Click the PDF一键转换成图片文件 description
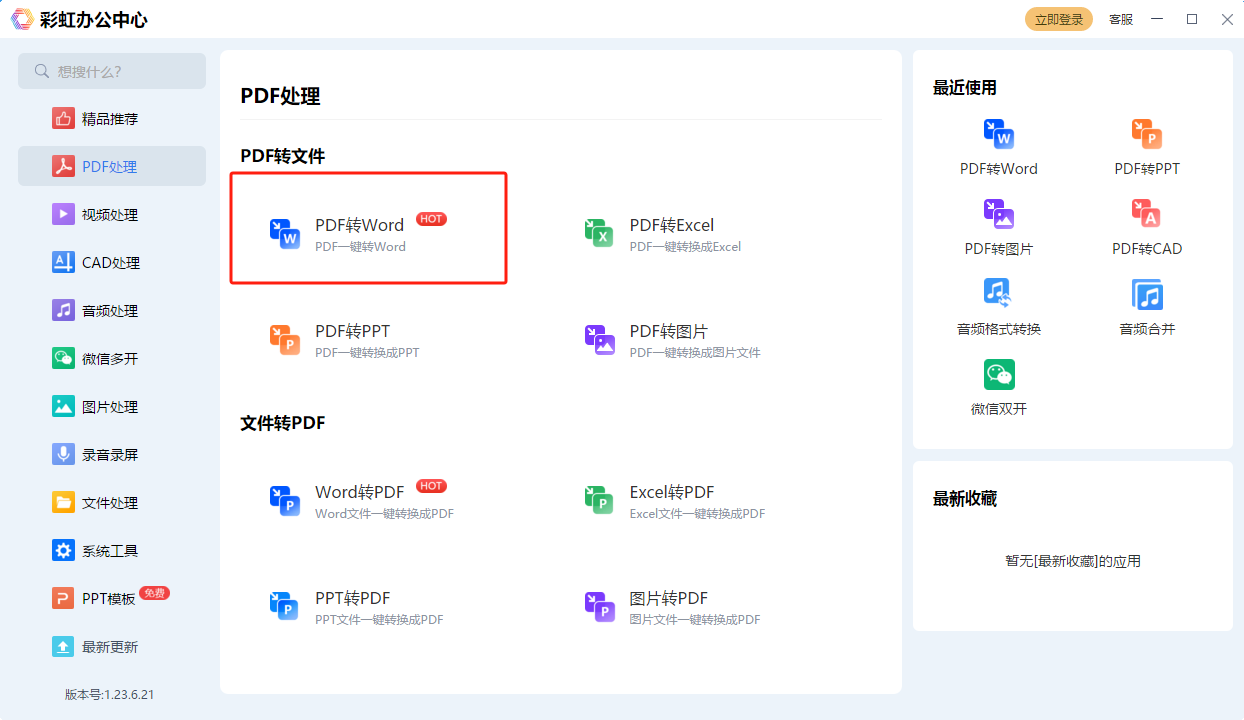The width and height of the screenshot is (1244, 720). (695, 352)
